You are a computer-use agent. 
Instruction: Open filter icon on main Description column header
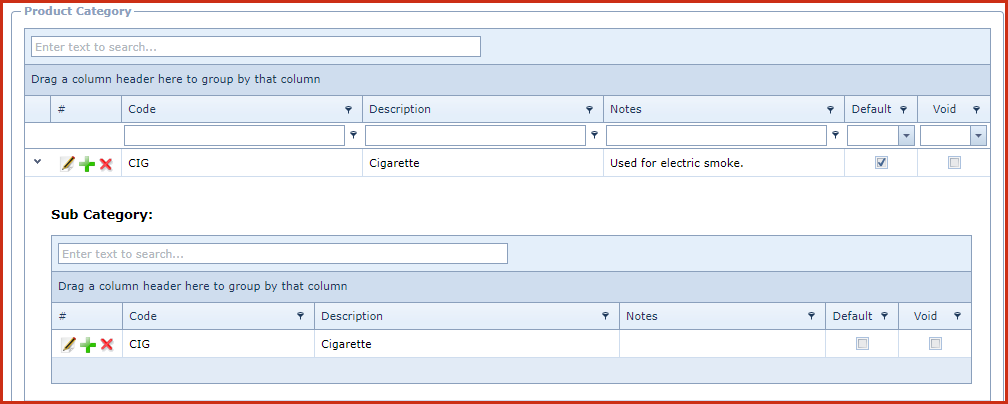[x=590, y=110]
